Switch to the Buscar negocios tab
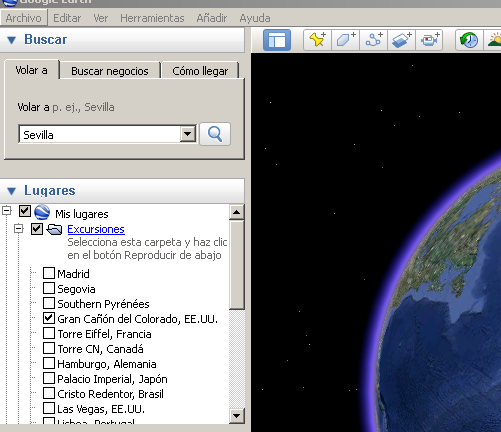This screenshot has height=432, width=501. tap(110, 71)
